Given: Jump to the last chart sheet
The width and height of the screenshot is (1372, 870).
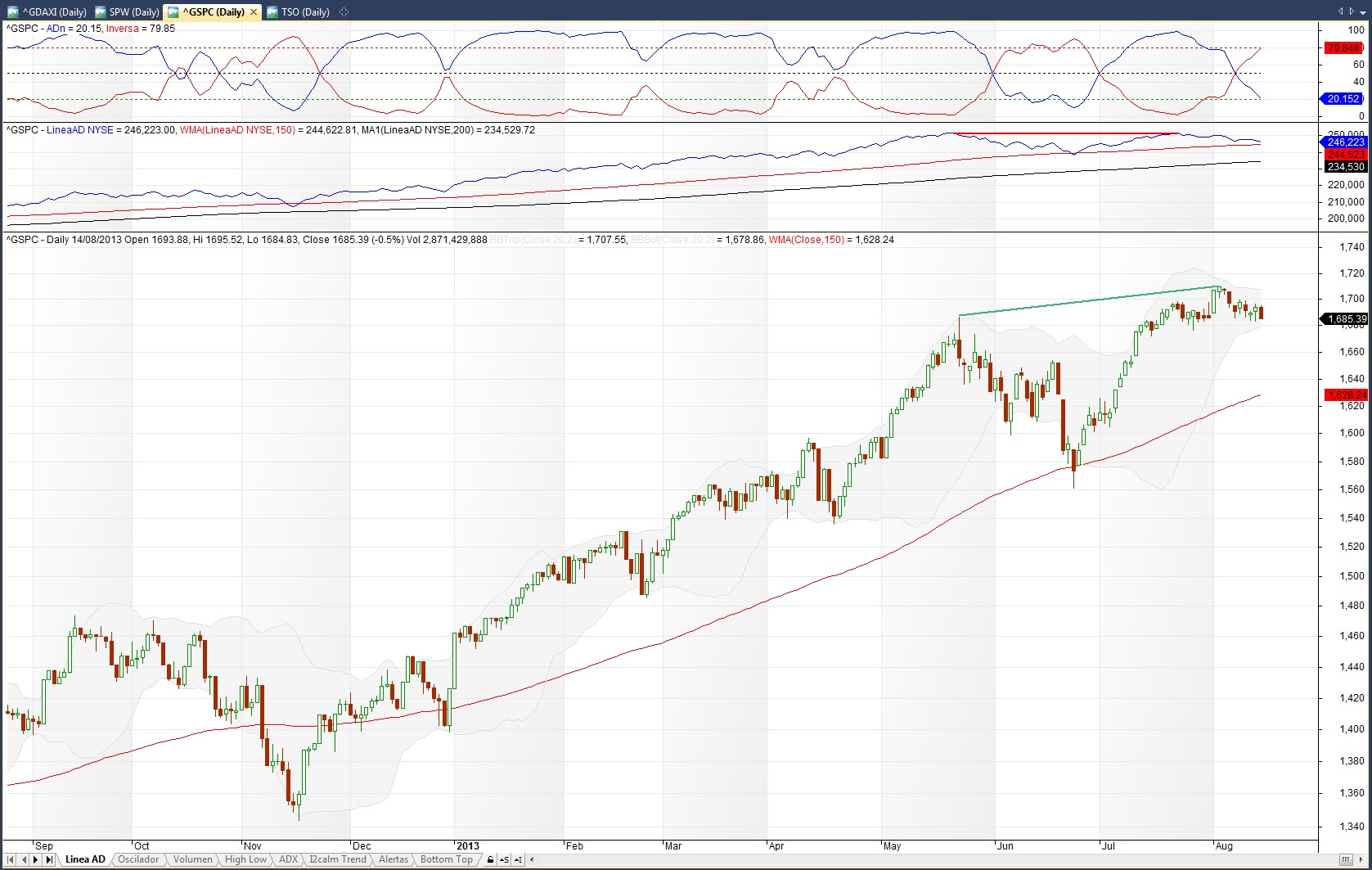Looking at the screenshot, I should (49, 859).
